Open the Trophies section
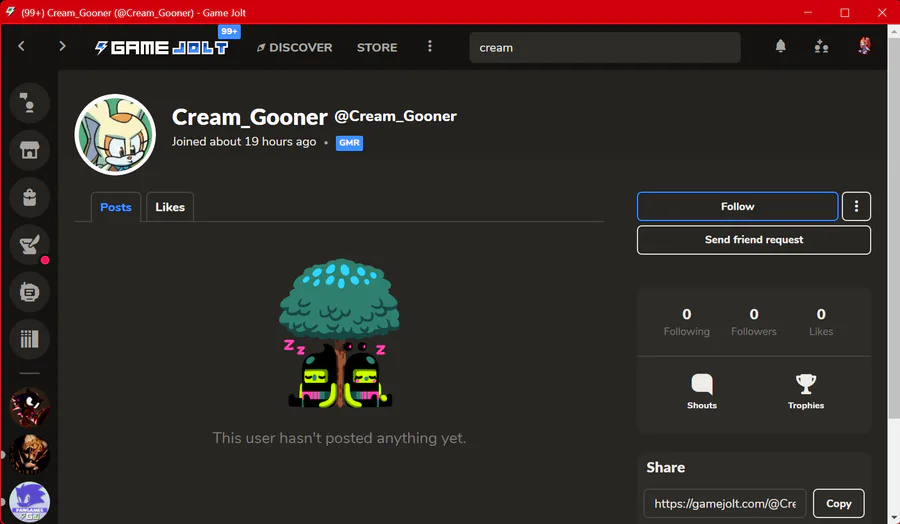900x524 pixels. pyautogui.click(x=806, y=391)
